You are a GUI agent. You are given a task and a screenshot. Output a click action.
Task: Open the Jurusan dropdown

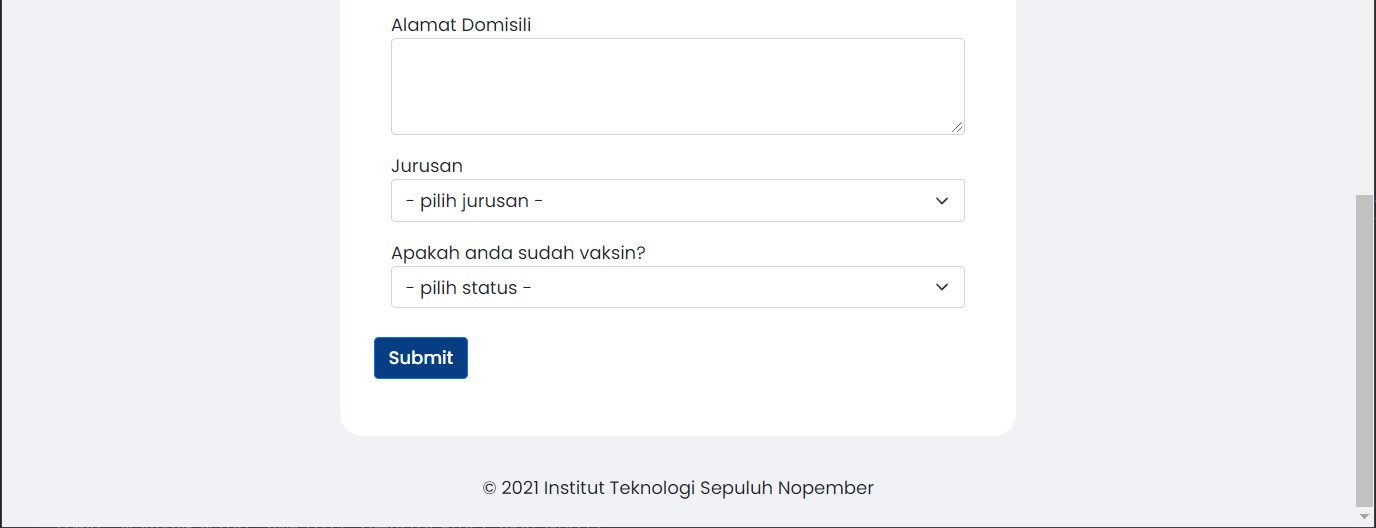pos(677,201)
